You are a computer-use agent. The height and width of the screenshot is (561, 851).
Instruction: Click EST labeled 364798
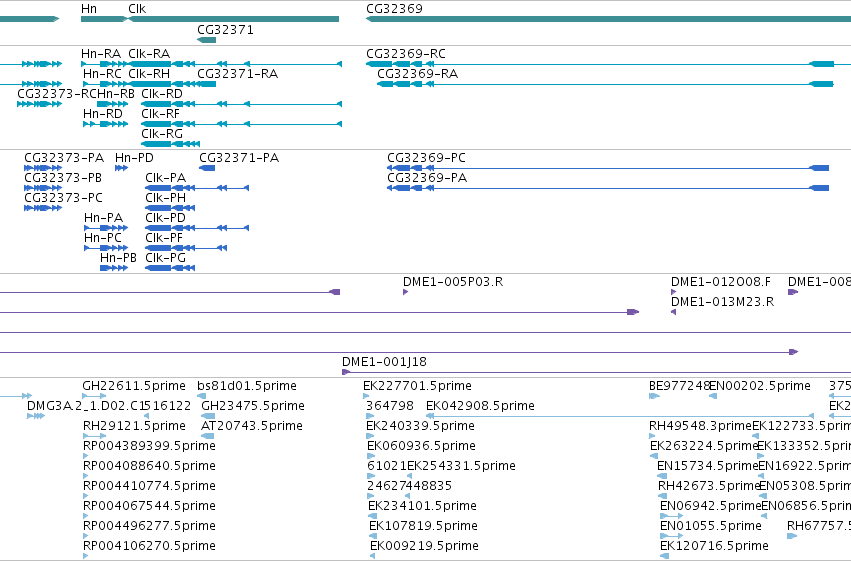click(390, 406)
